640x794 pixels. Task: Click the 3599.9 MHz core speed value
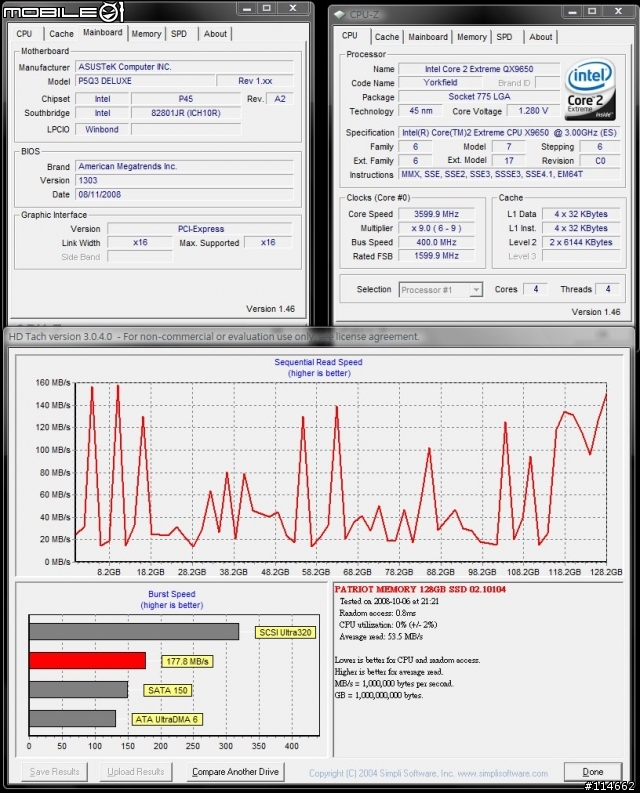pos(436,214)
